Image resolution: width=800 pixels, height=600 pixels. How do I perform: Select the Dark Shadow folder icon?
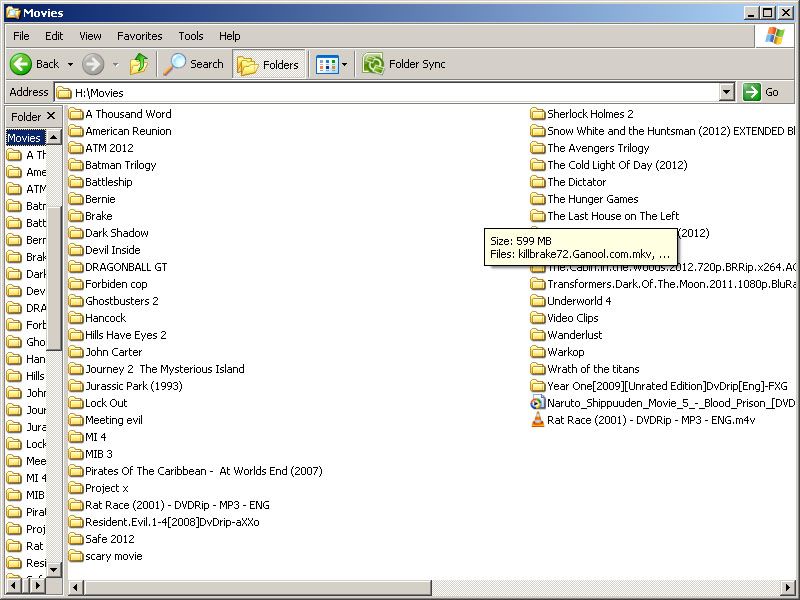(76, 233)
